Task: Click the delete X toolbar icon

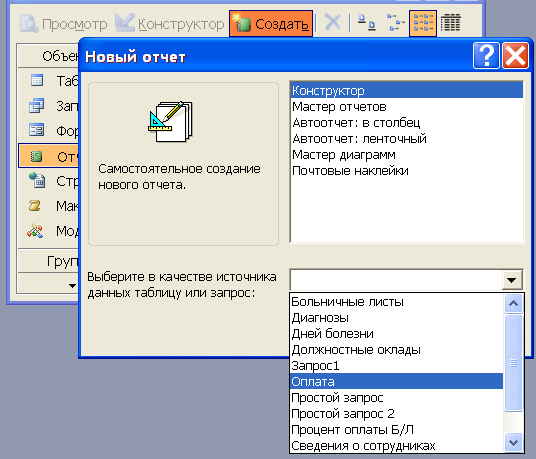Action: (332, 23)
